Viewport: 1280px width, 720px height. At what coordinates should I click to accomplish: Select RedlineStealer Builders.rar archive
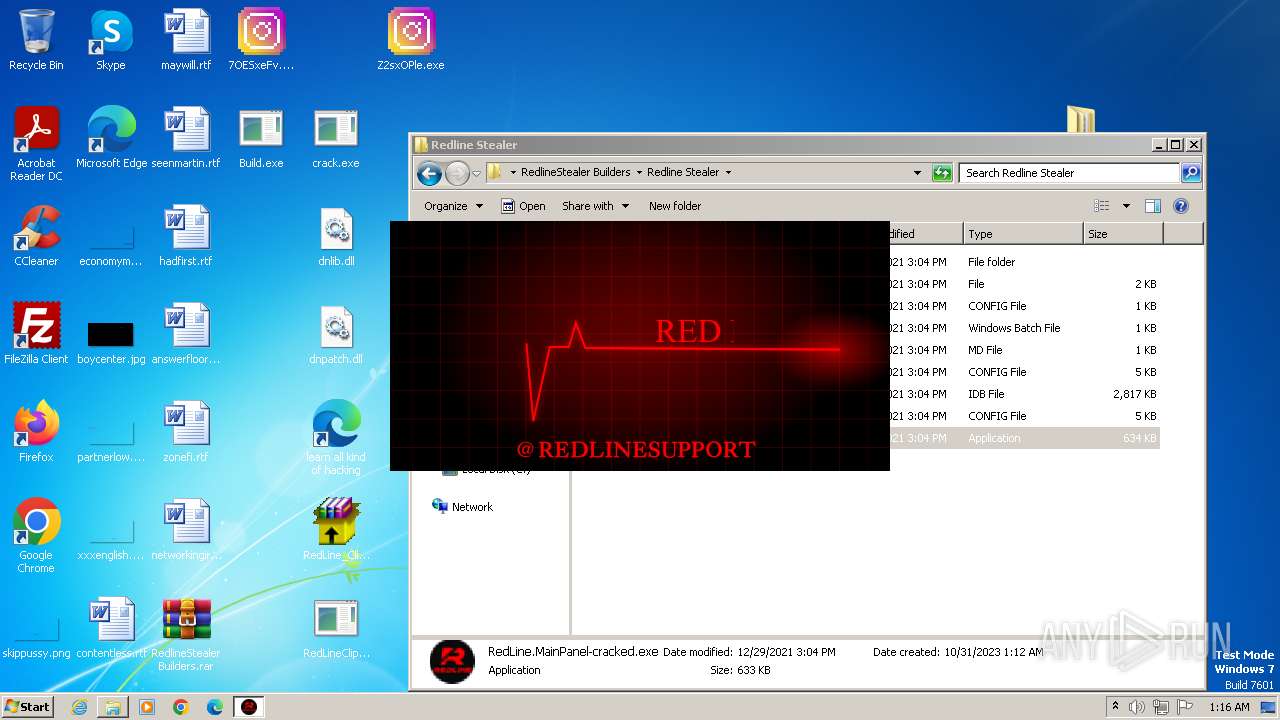point(186,634)
